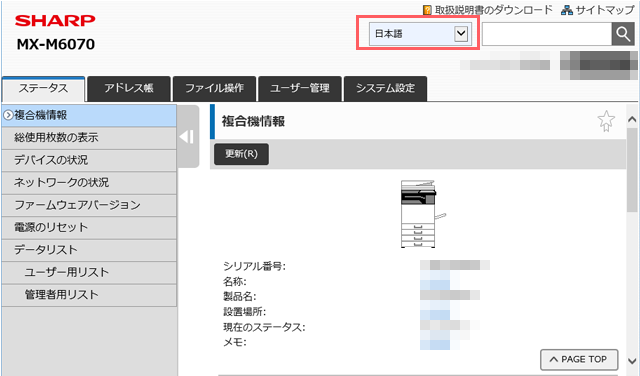Click the scrollbar down arrow

tap(632, 361)
